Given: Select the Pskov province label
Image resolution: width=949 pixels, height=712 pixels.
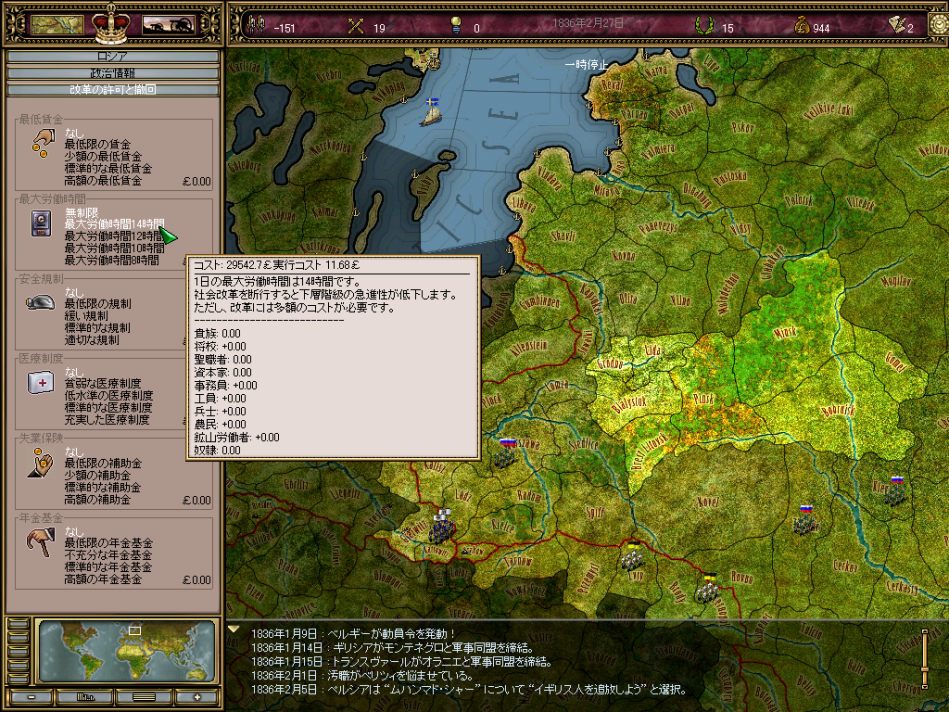Looking at the screenshot, I should (x=743, y=127).
